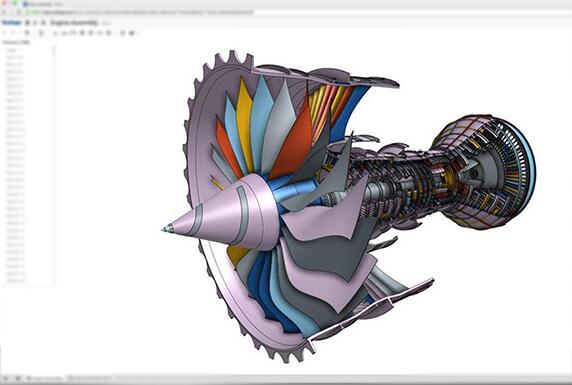Click the browser address bar
Screen dimensions: 572x385
coord(146,12)
